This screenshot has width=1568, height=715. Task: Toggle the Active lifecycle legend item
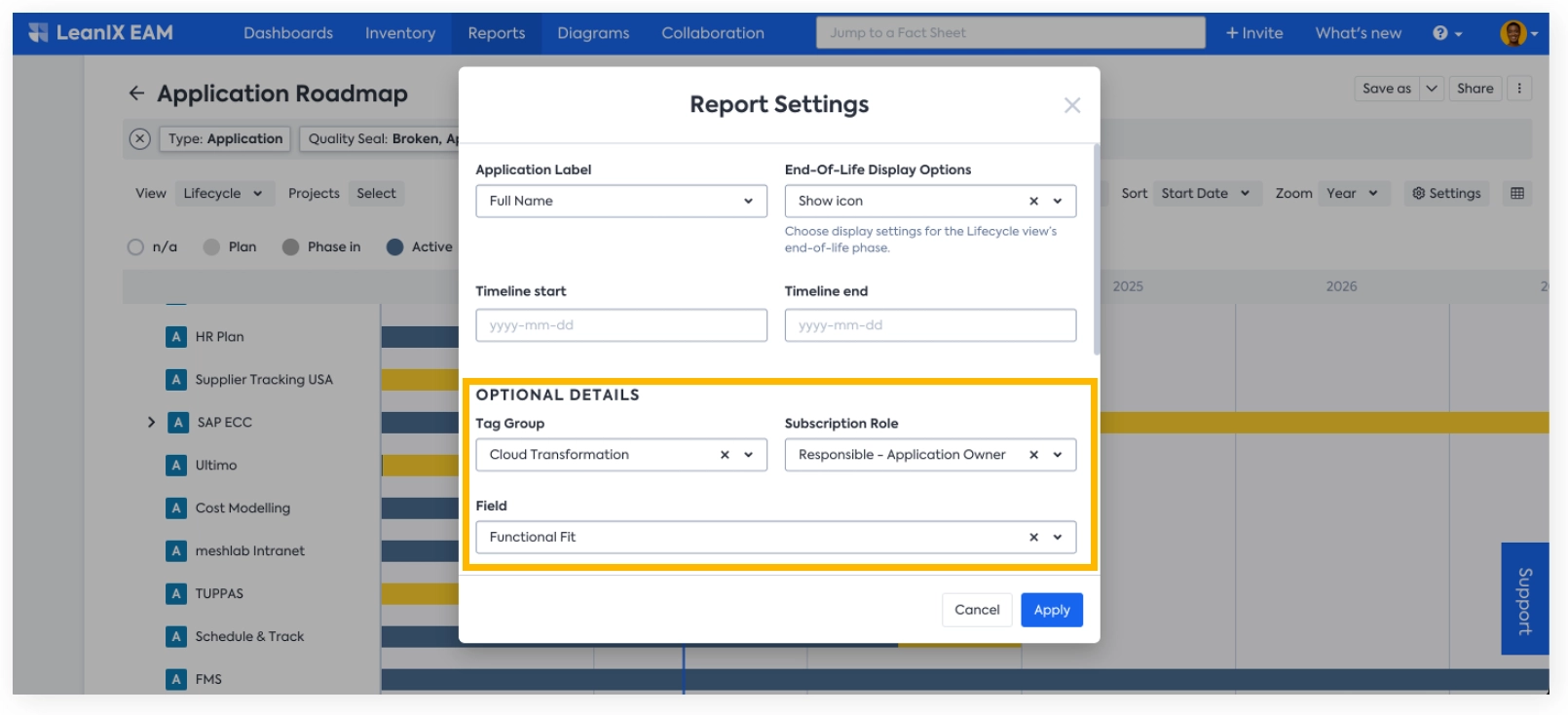coord(420,247)
